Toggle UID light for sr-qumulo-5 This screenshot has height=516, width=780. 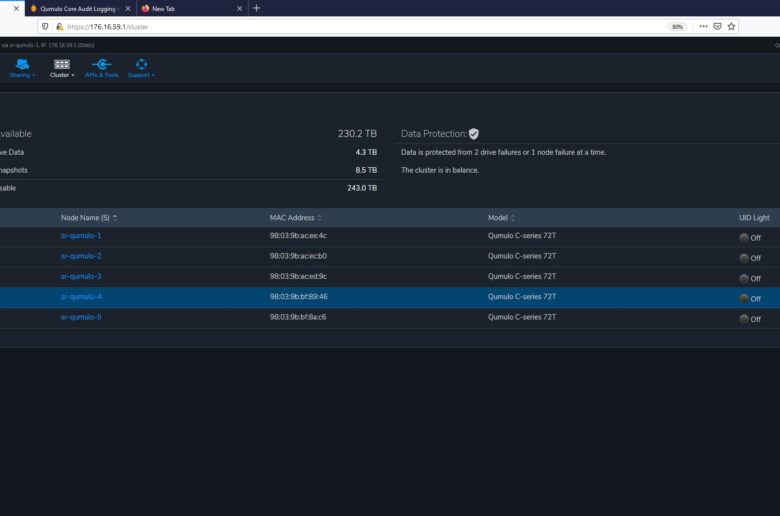[744, 319]
